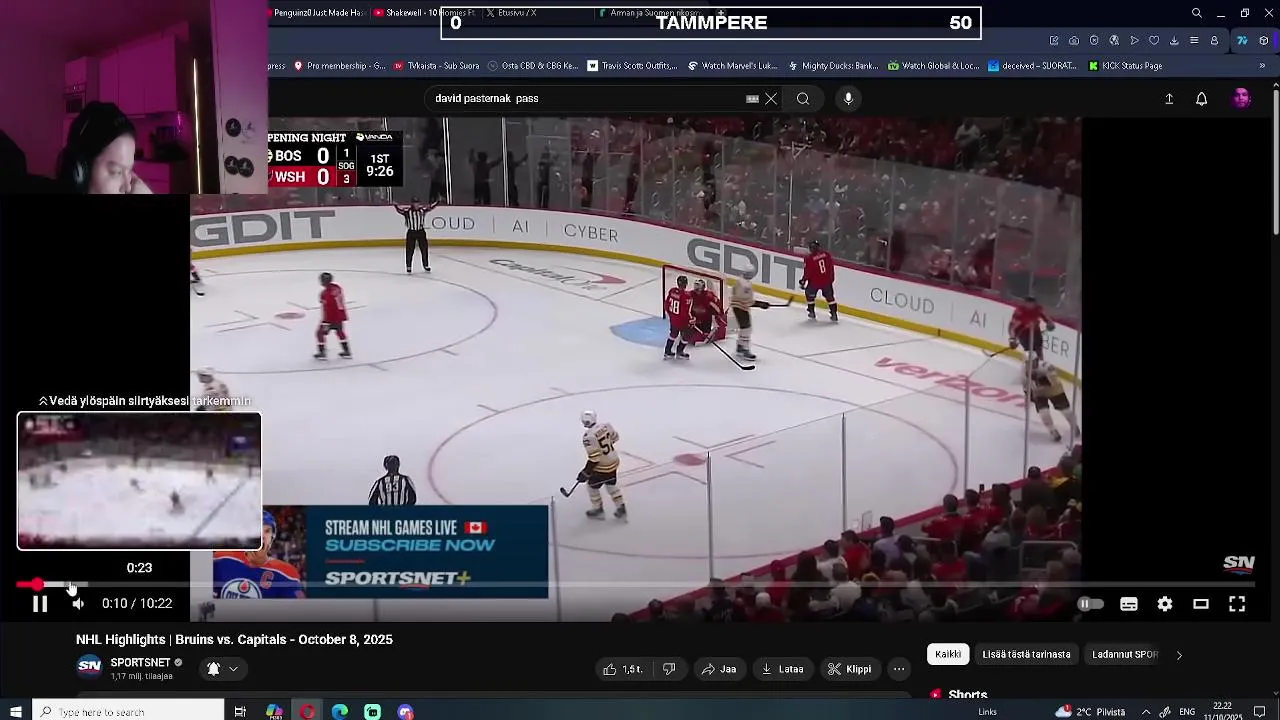Viewport: 1280px width, 720px height.
Task: Open the YouTube create/upload icon
Action: [1169, 99]
